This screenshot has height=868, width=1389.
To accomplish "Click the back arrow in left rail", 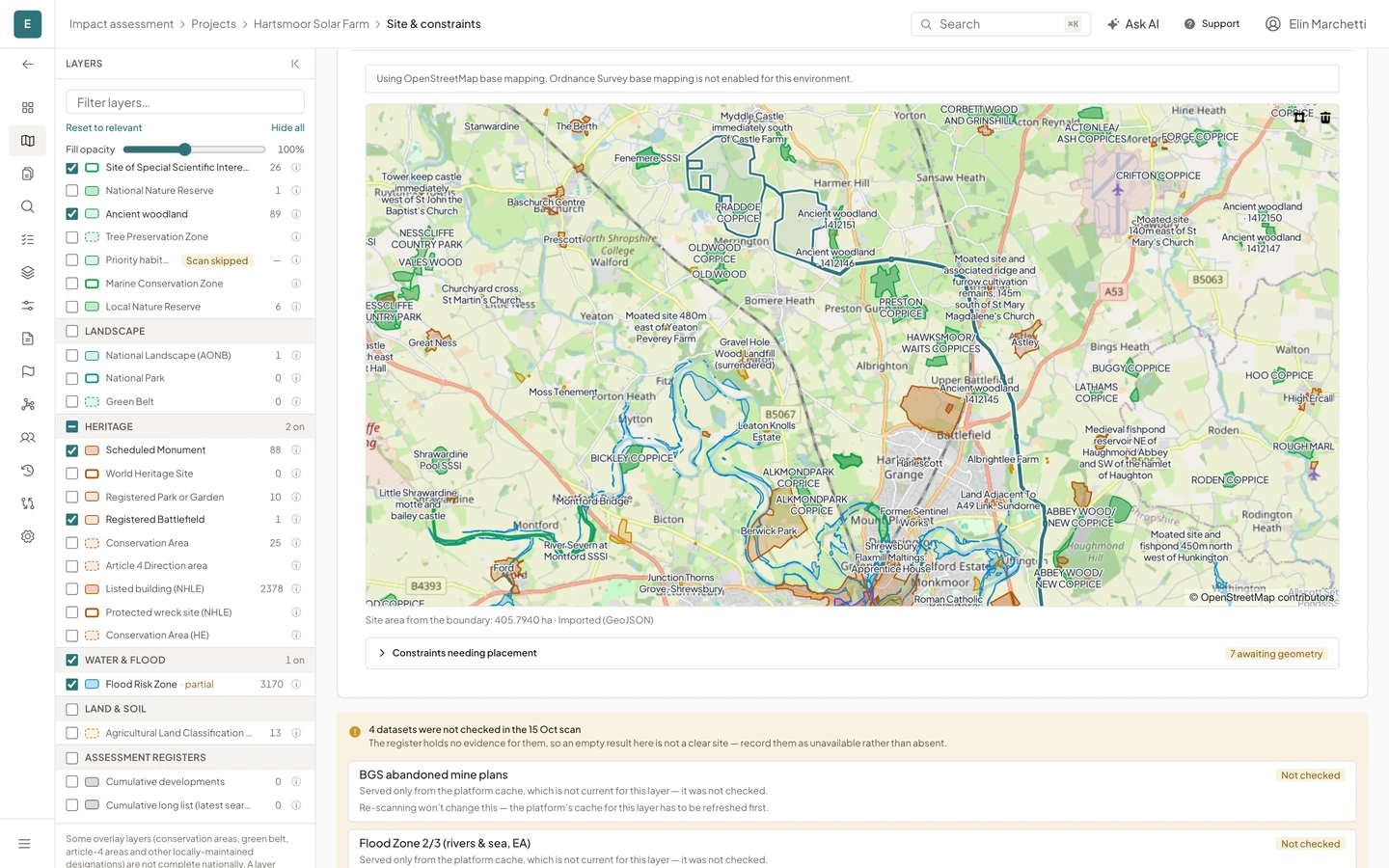I will pos(28,64).
